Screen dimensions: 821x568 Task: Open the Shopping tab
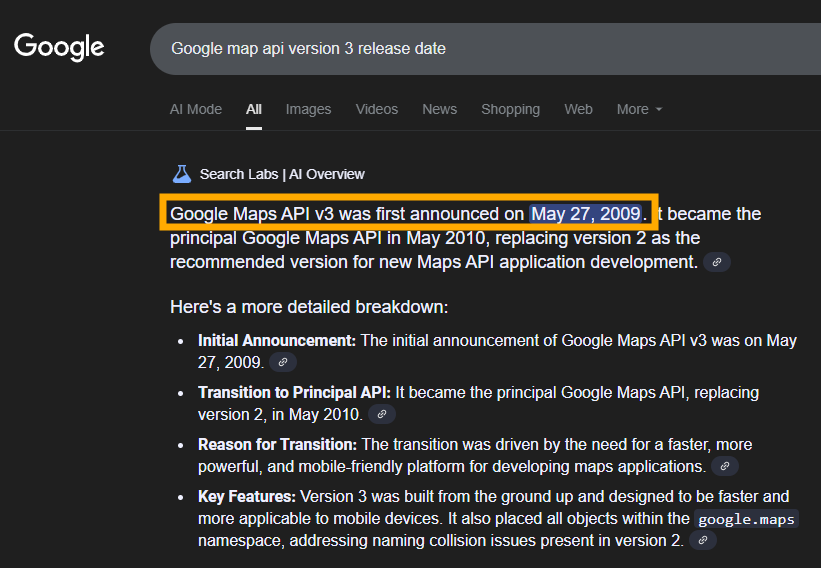(511, 109)
